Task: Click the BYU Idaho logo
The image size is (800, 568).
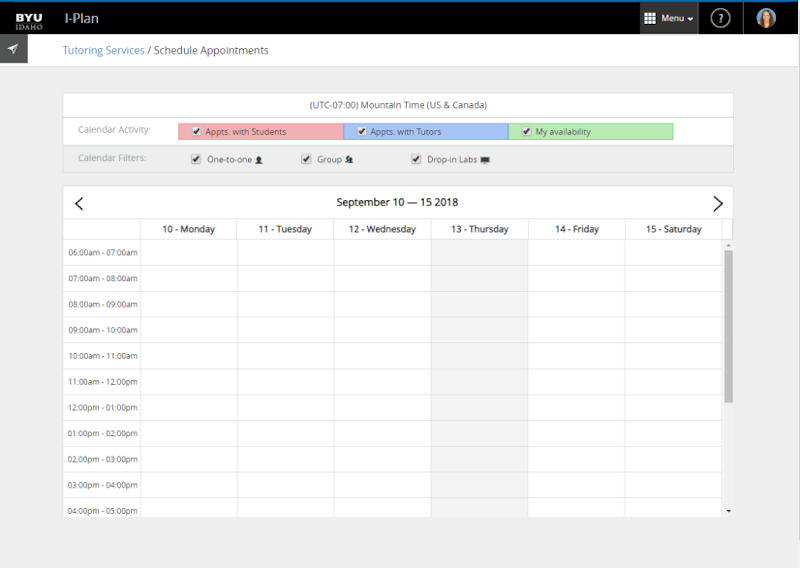Action: [29, 20]
